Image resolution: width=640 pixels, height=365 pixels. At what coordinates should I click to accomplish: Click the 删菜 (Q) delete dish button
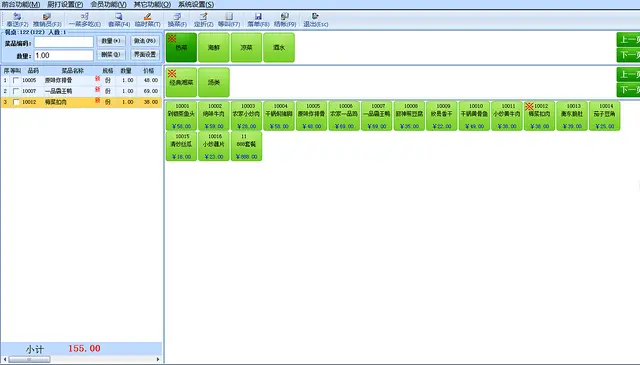pos(111,55)
